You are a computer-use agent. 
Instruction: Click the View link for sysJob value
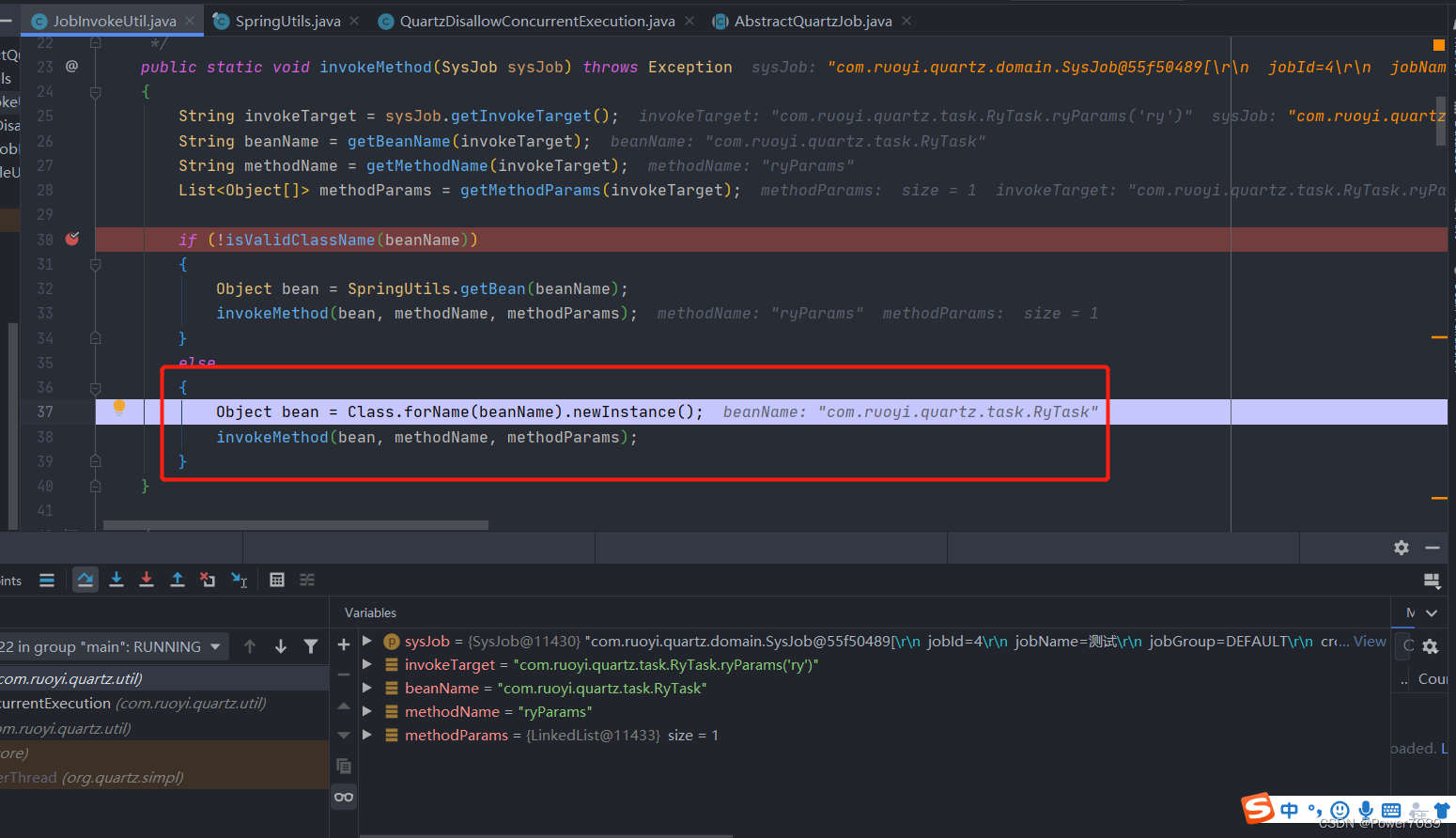coord(1370,641)
